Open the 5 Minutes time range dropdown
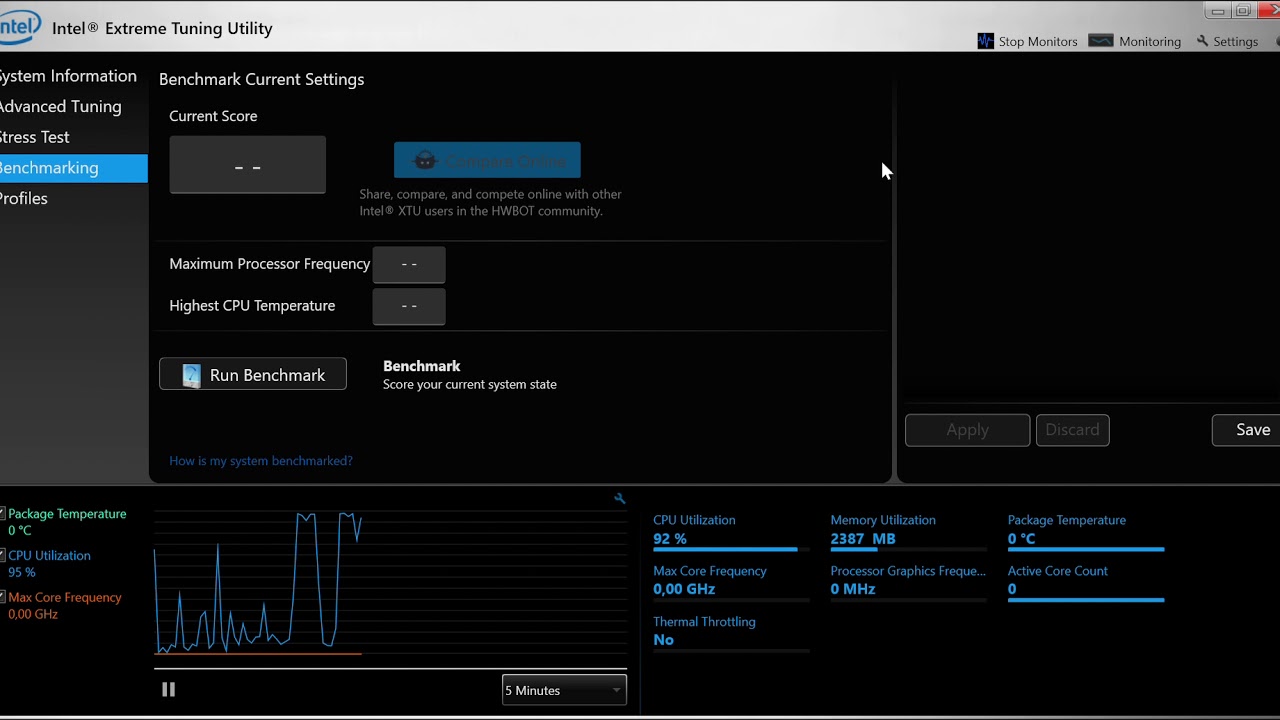Screen dimensions: 1280x720 pyautogui.click(x=564, y=690)
